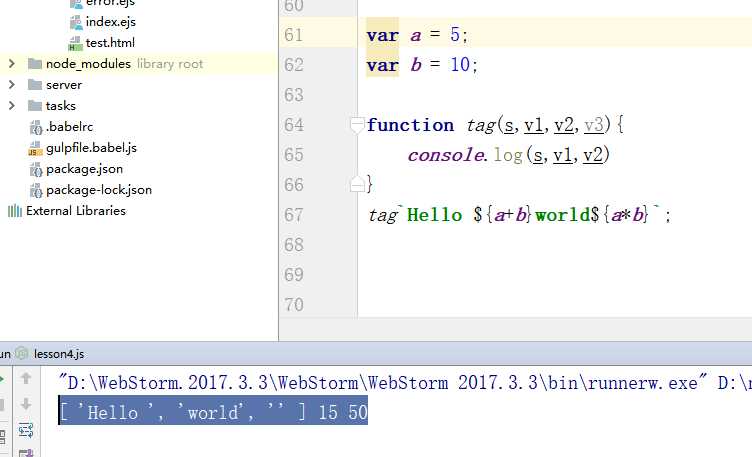The height and width of the screenshot is (457, 752).
Task: Click the package-lock.json file icon
Action: (x=35, y=190)
